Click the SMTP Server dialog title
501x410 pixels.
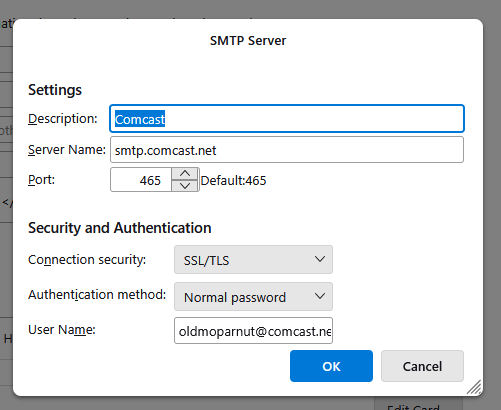[248, 41]
